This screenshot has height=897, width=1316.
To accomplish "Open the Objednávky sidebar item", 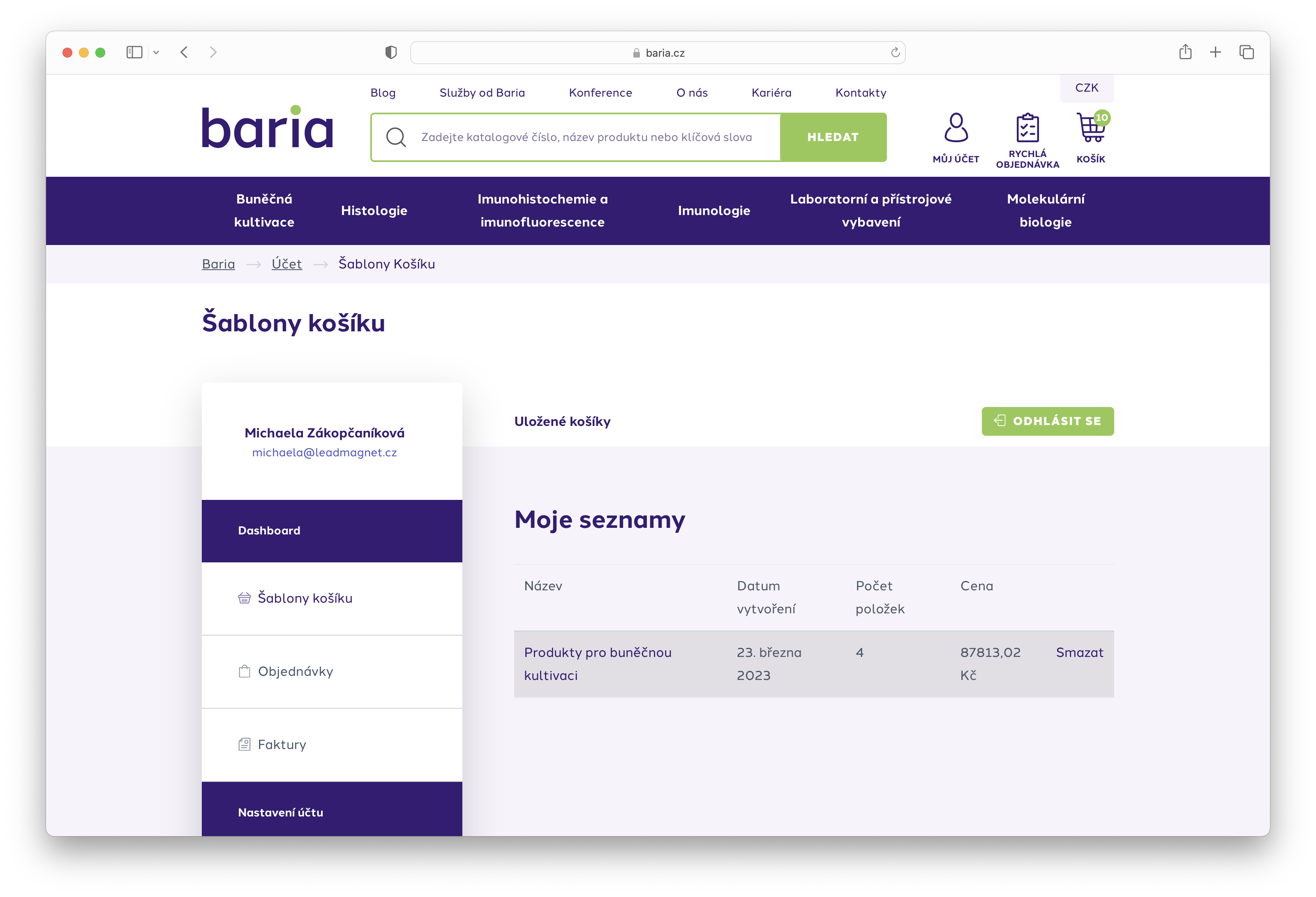I will [x=332, y=672].
